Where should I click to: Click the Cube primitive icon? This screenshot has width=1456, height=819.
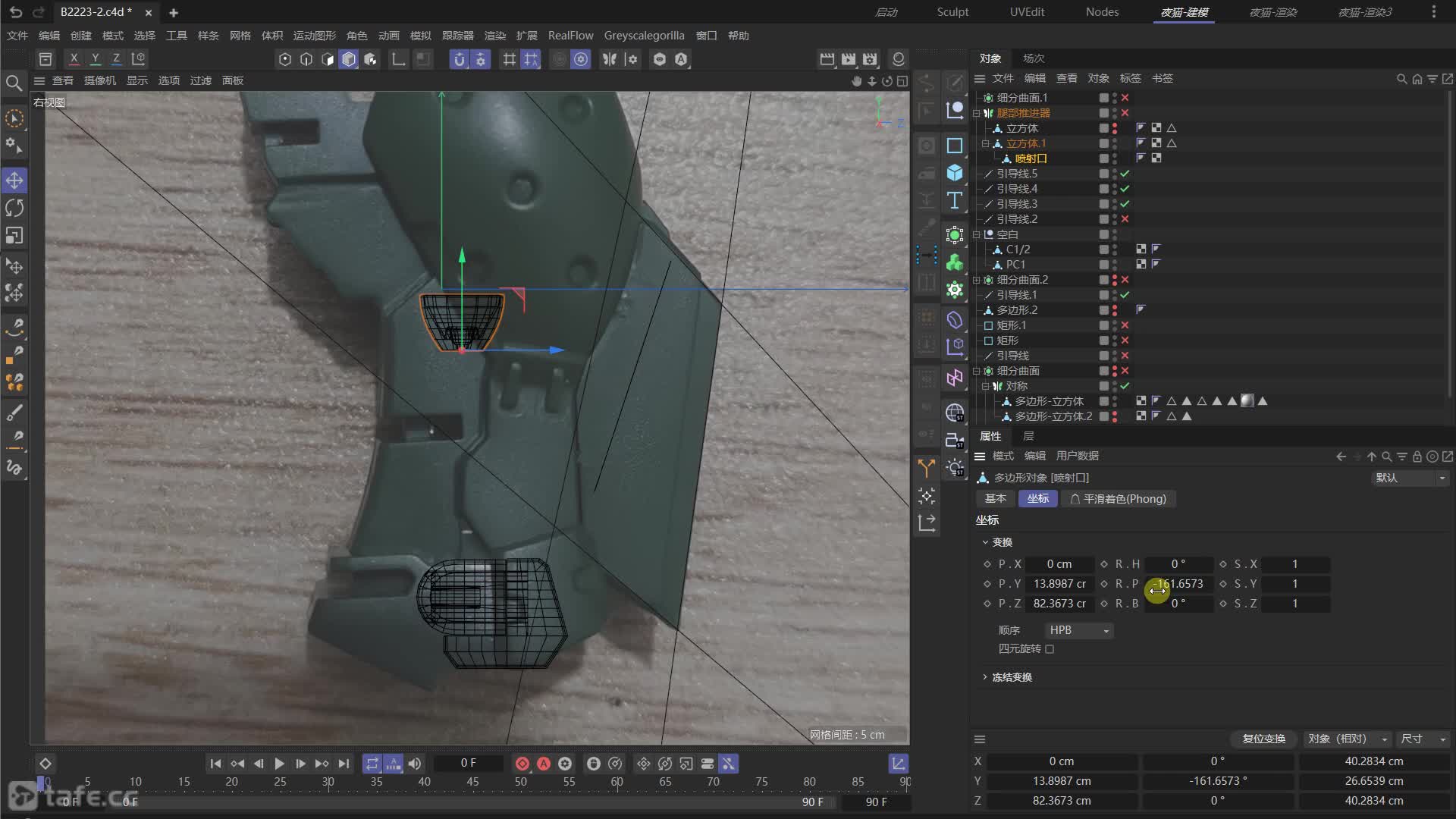[955, 173]
